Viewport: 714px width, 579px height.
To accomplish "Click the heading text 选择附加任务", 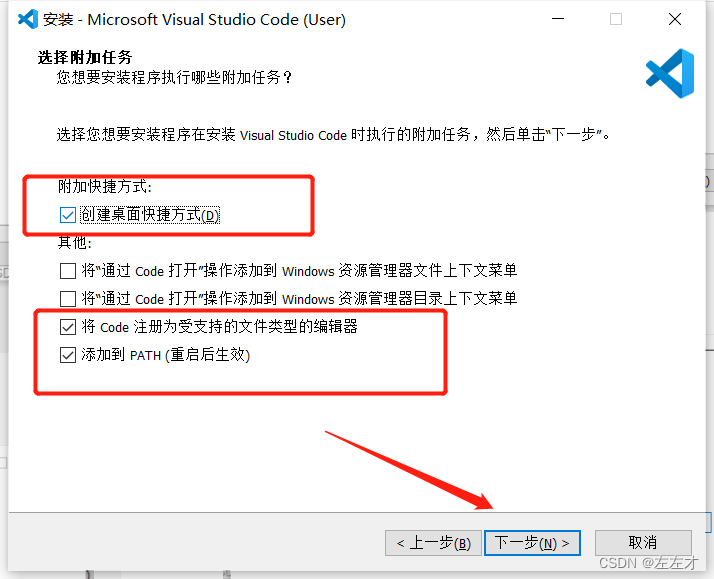I will click(x=85, y=57).
